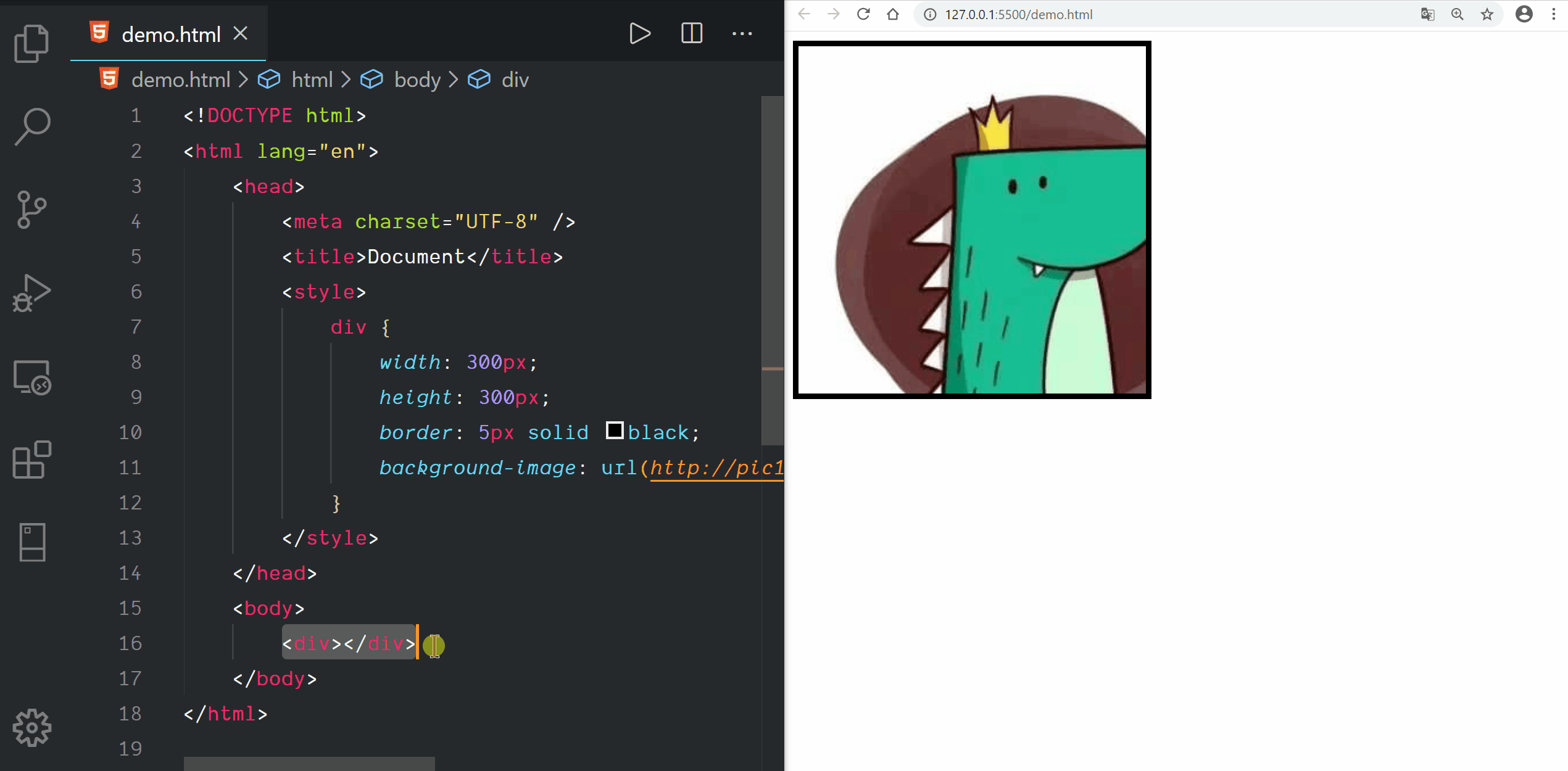Open the Explorer files icon
The width and height of the screenshot is (1568, 771).
[31, 43]
